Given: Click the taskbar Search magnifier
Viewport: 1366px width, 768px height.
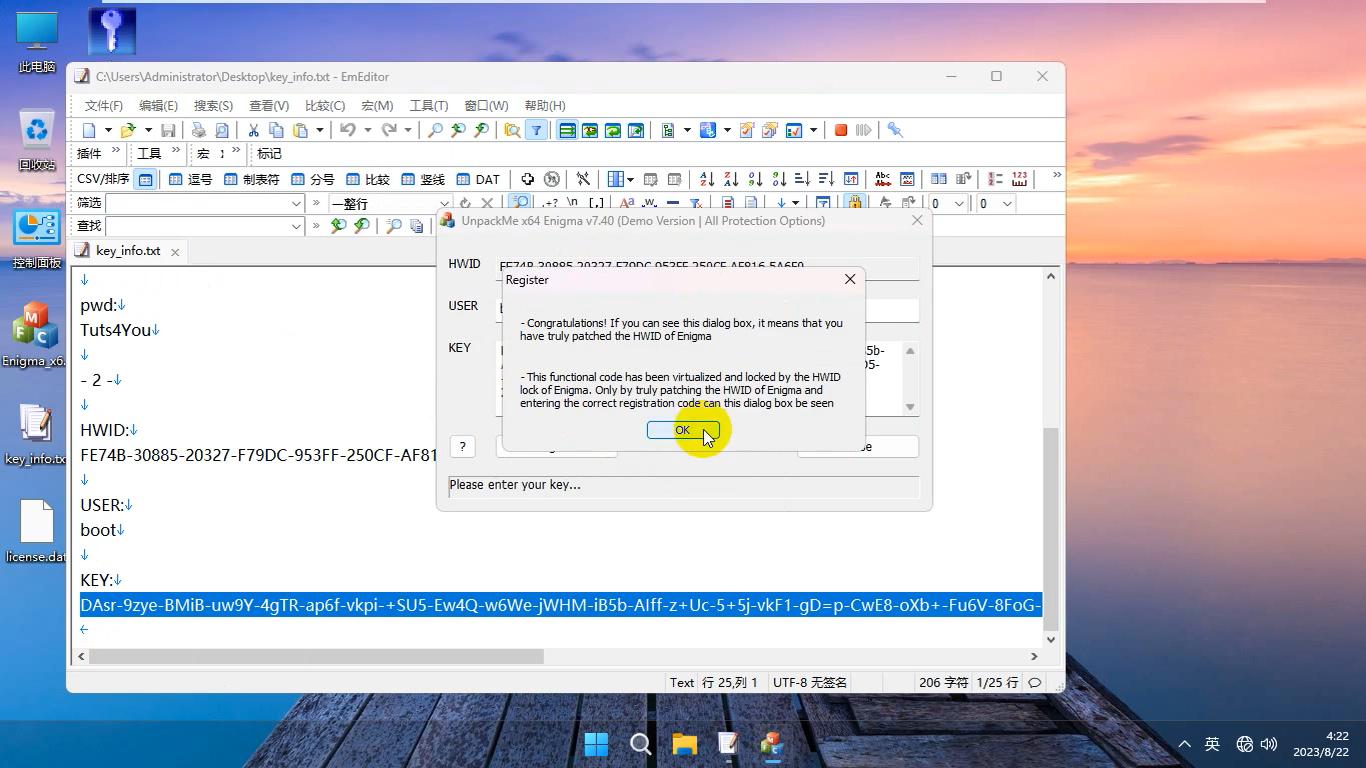Looking at the screenshot, I should pyautogui.click(x=641, y=744).
